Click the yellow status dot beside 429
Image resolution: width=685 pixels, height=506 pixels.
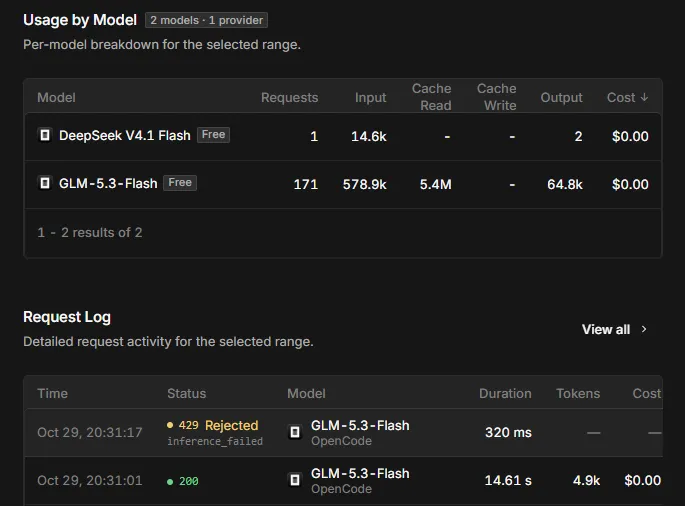(x=170, y=425)
